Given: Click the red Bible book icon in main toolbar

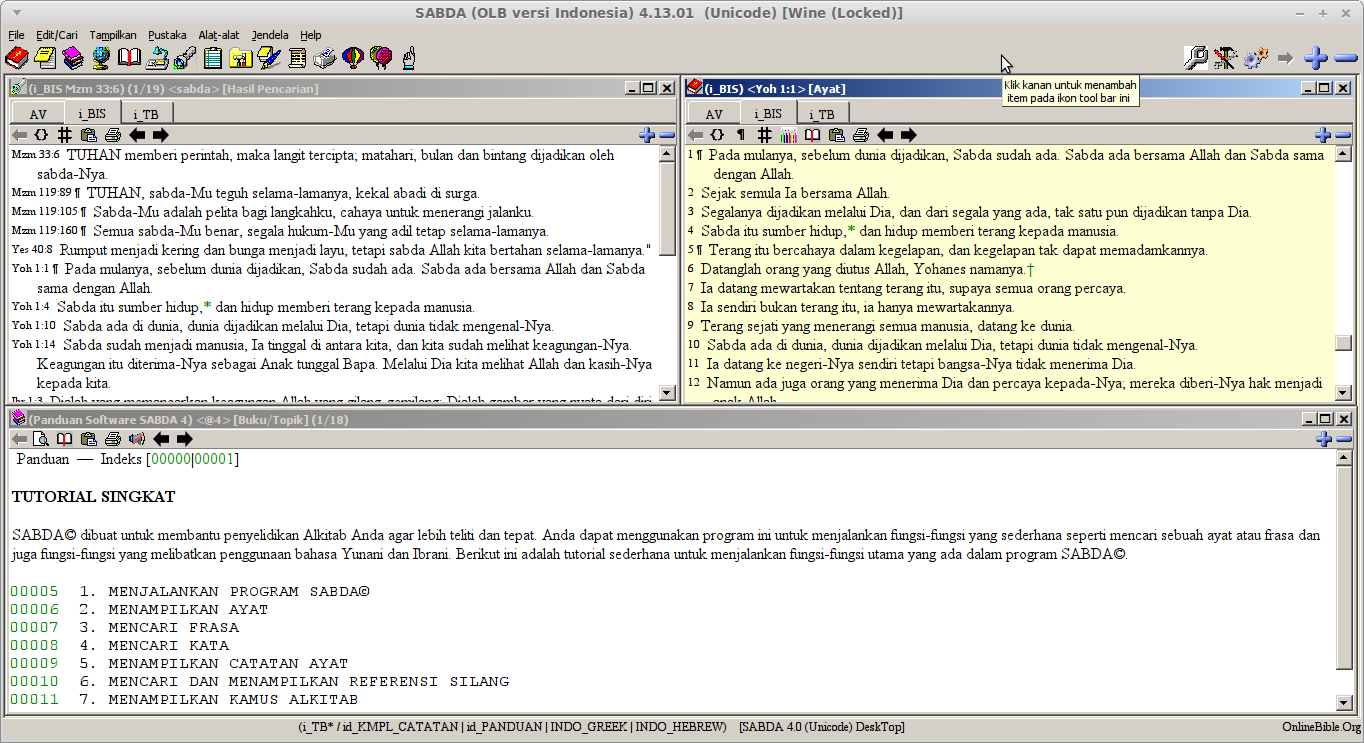Looking at the screenshot, I should click(x=17, y=58).
